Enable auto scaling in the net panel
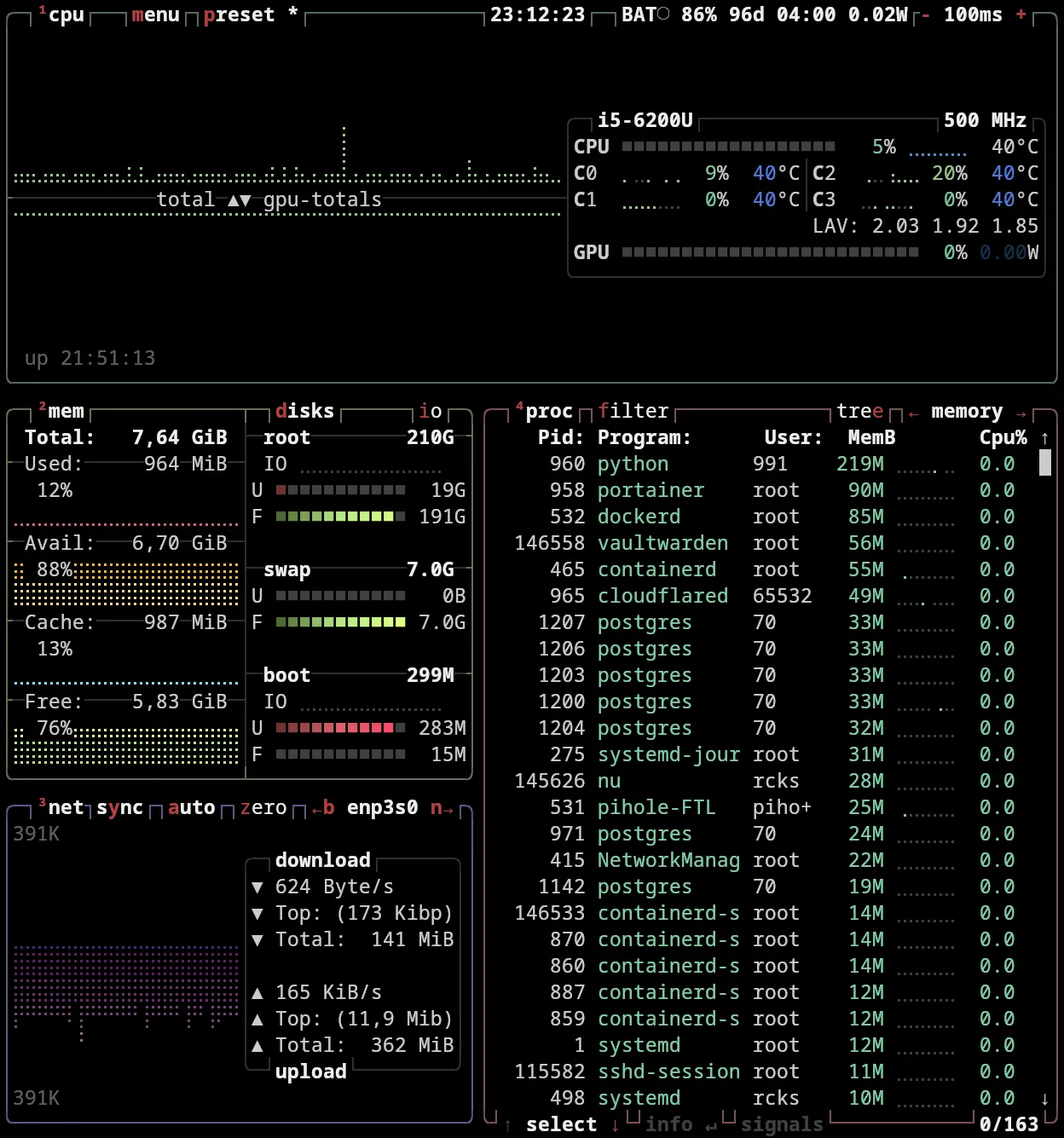 (x=191, y=808)
